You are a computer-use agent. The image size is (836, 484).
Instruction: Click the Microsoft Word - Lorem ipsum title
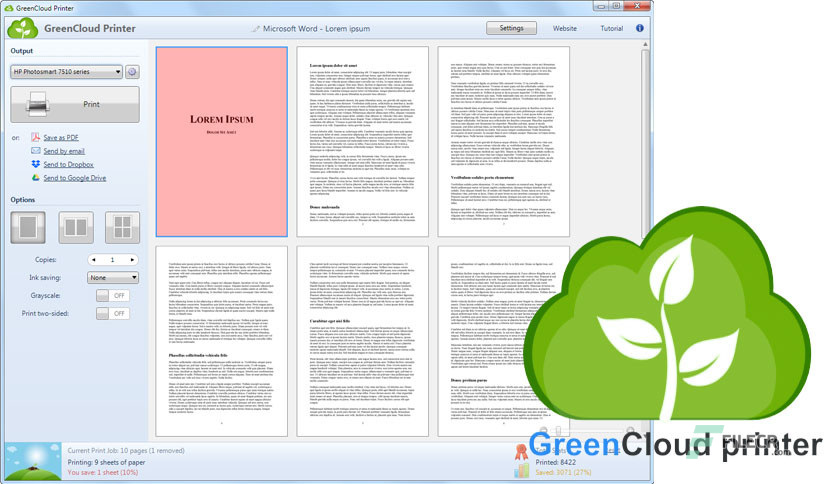pos(316,29)
